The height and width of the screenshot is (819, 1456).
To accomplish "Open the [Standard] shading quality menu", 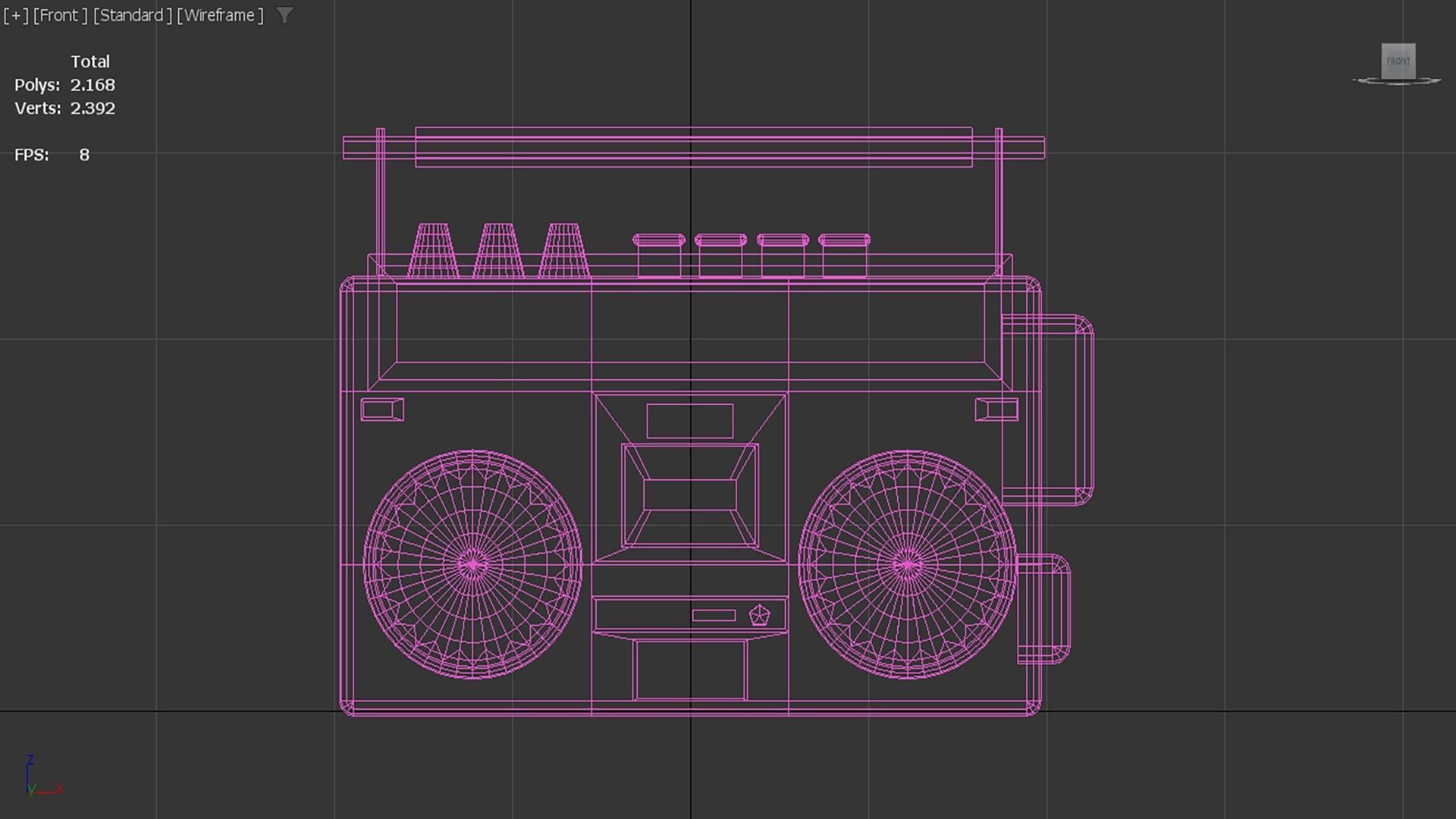I will click(133, 15).
